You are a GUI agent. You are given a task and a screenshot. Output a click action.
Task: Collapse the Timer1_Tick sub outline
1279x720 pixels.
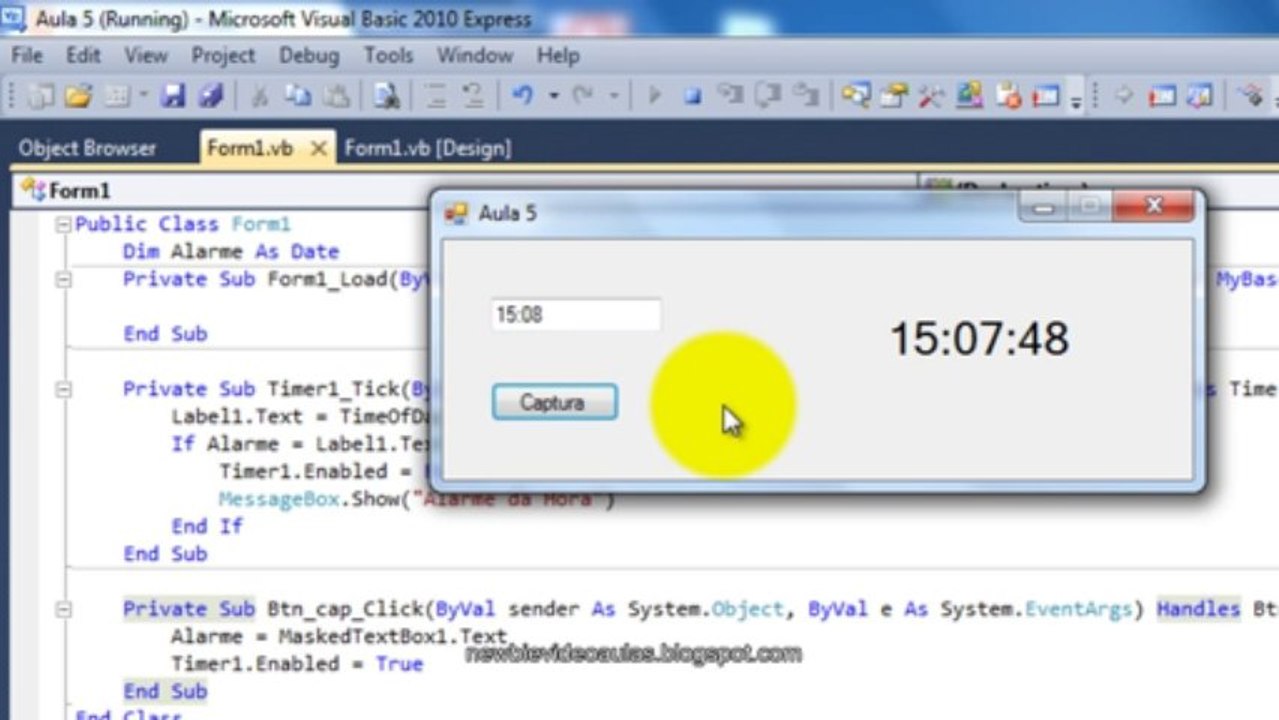point(64,390)
